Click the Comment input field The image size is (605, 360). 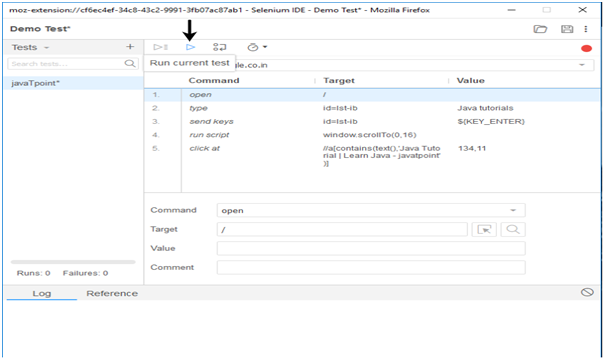371,267
